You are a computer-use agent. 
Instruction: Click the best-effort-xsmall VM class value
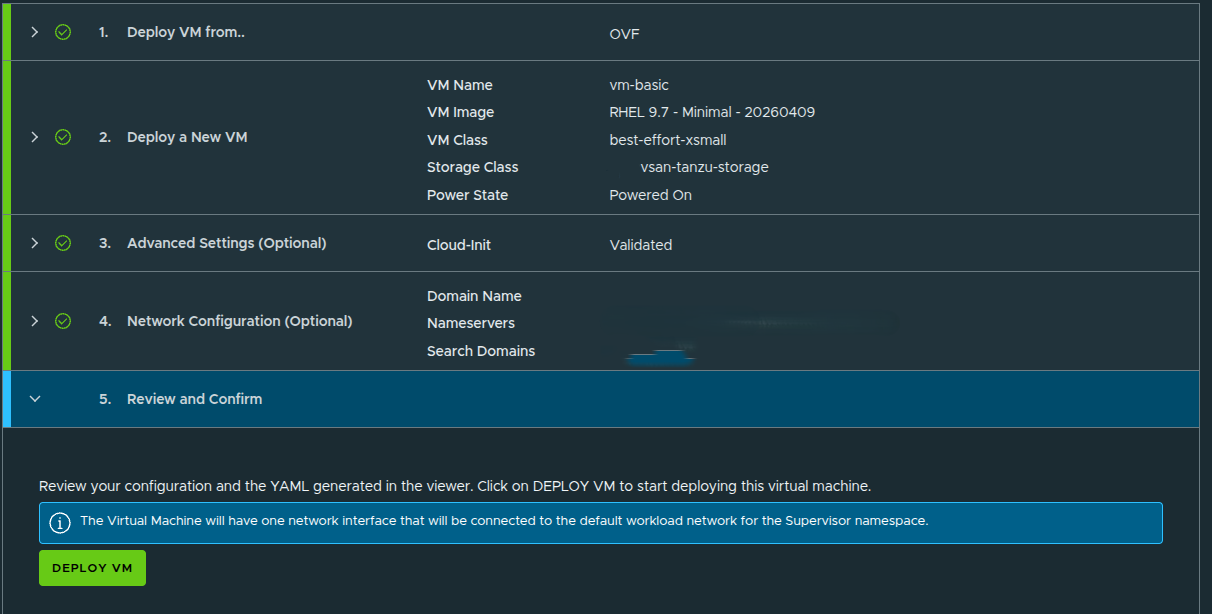(x=668, y=140)
